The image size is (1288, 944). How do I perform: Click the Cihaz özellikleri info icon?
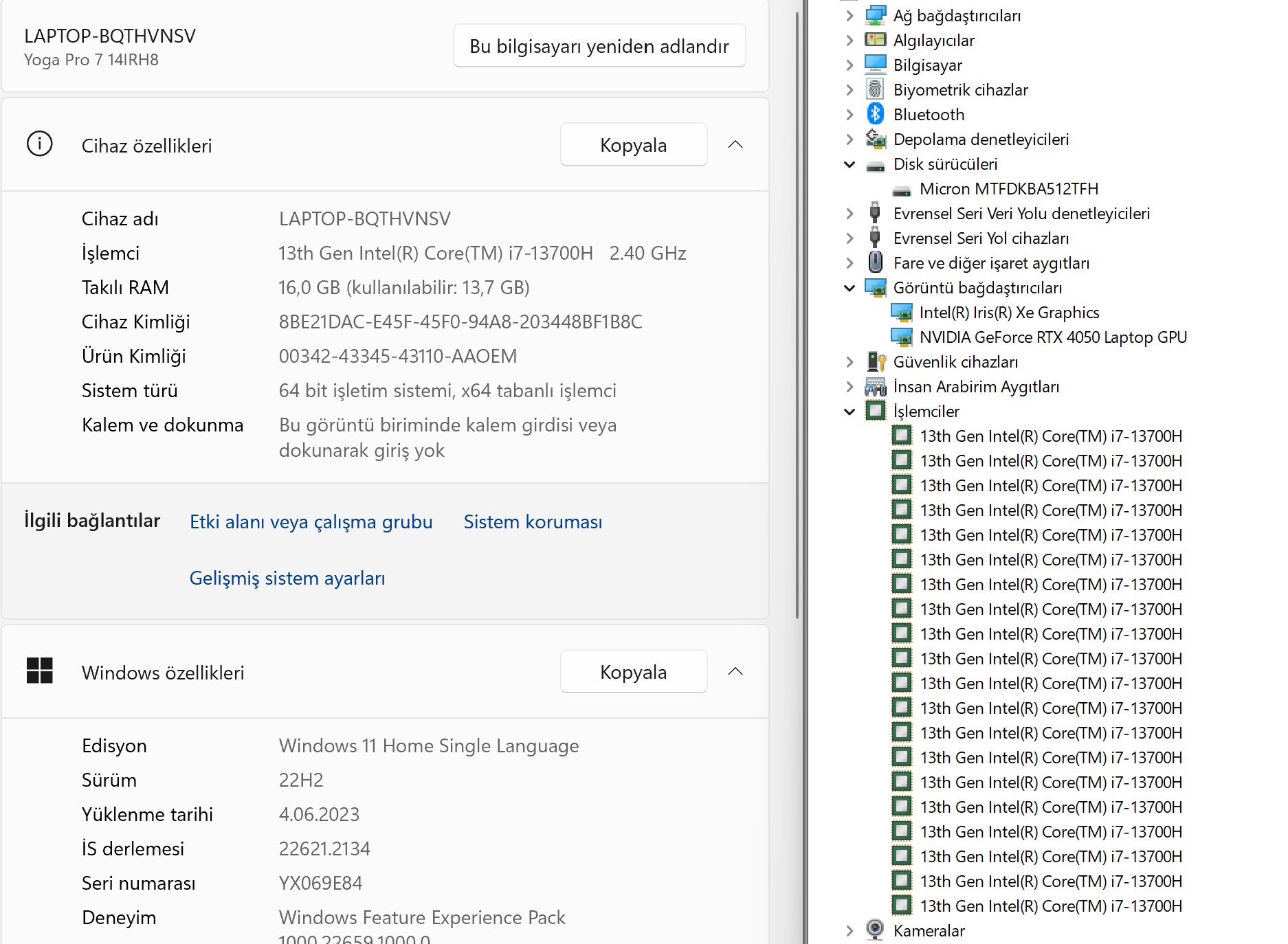coord(39,144)
